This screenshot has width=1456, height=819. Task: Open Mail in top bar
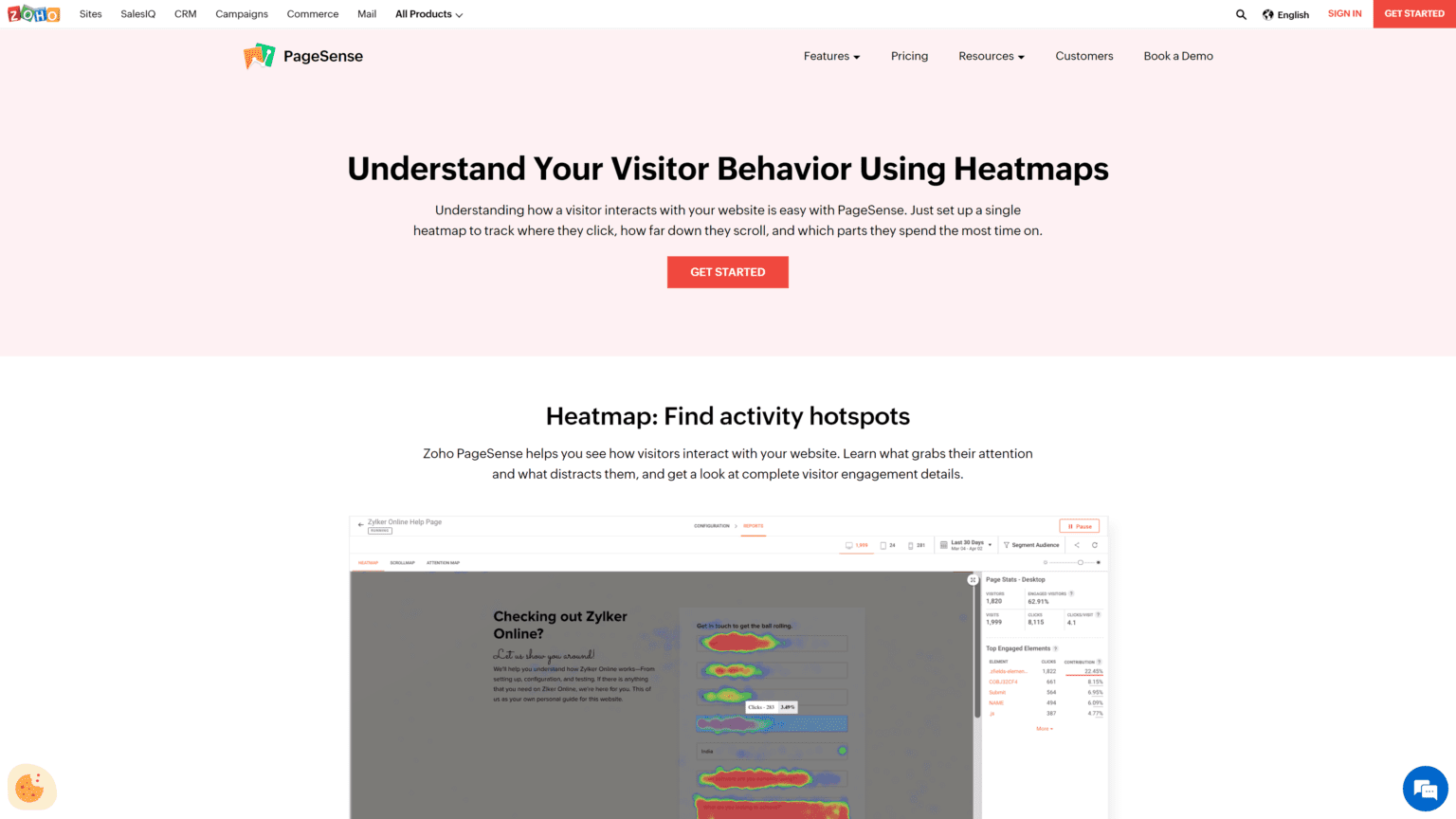[367, 14]
